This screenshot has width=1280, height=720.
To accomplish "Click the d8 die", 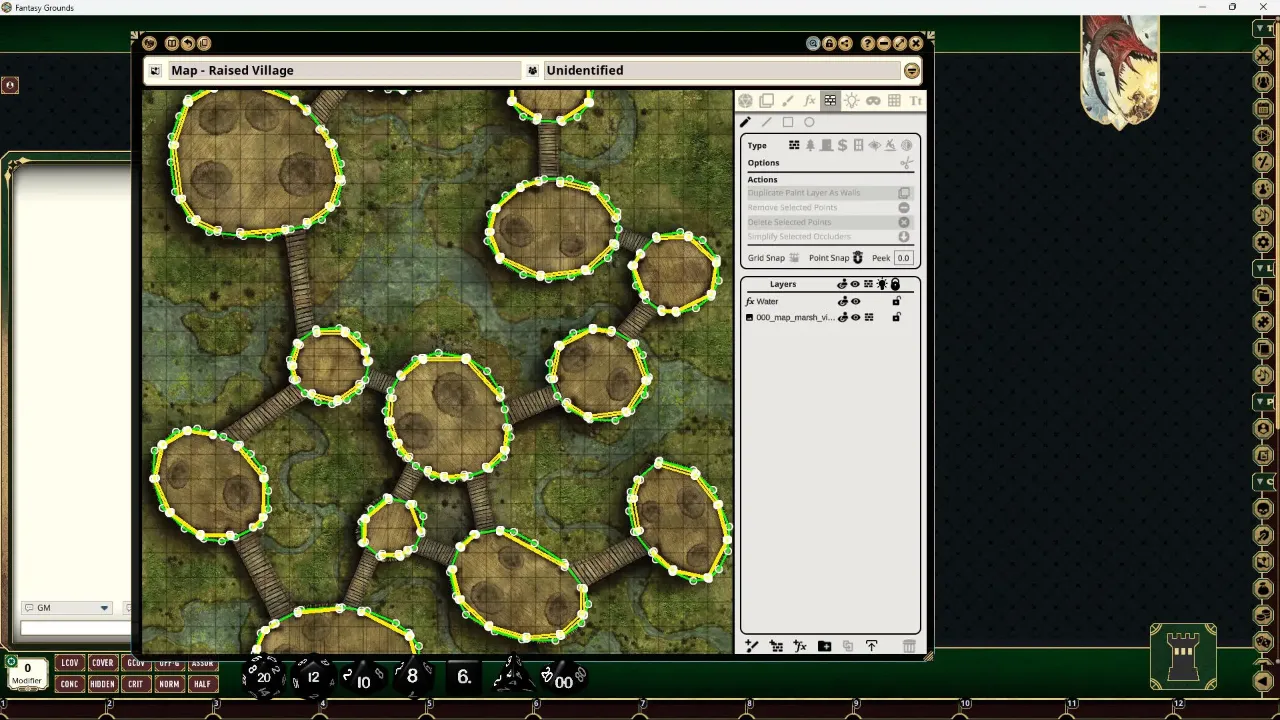I will point(411,677).
